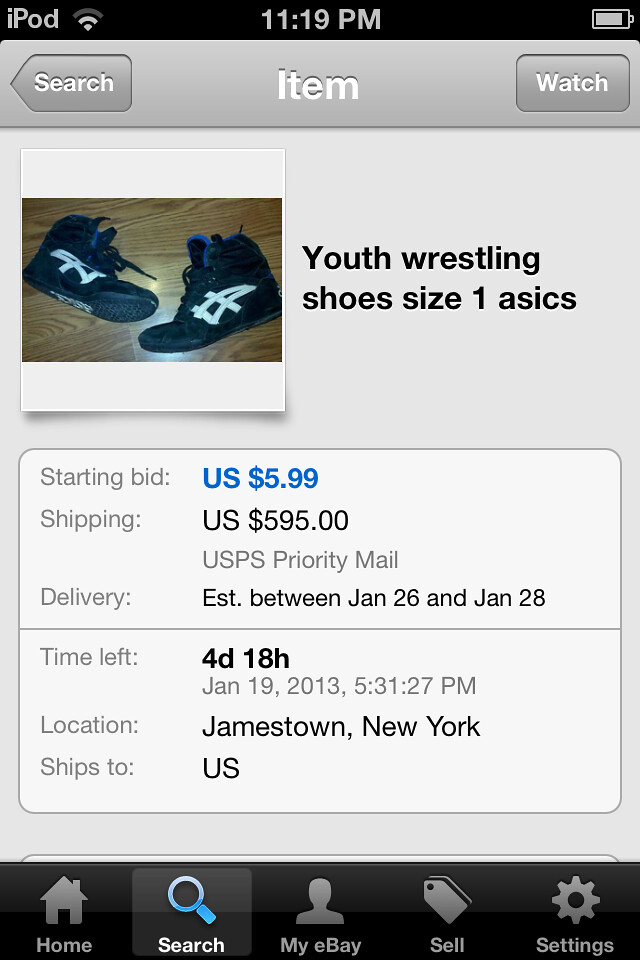
Task: Select the Item title in the navigation bar
Action: point(319,85)
